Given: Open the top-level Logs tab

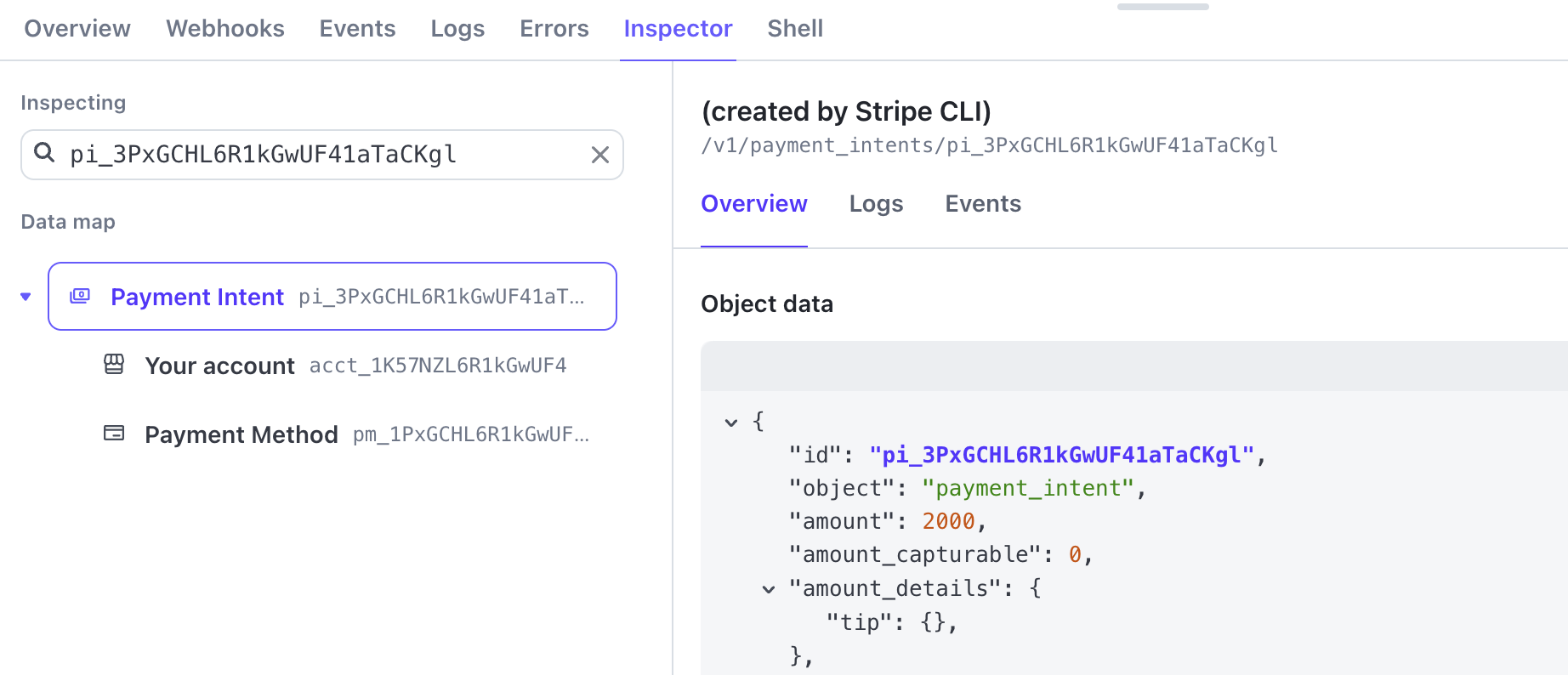Looking at the screenshot, I should (457, 29).
